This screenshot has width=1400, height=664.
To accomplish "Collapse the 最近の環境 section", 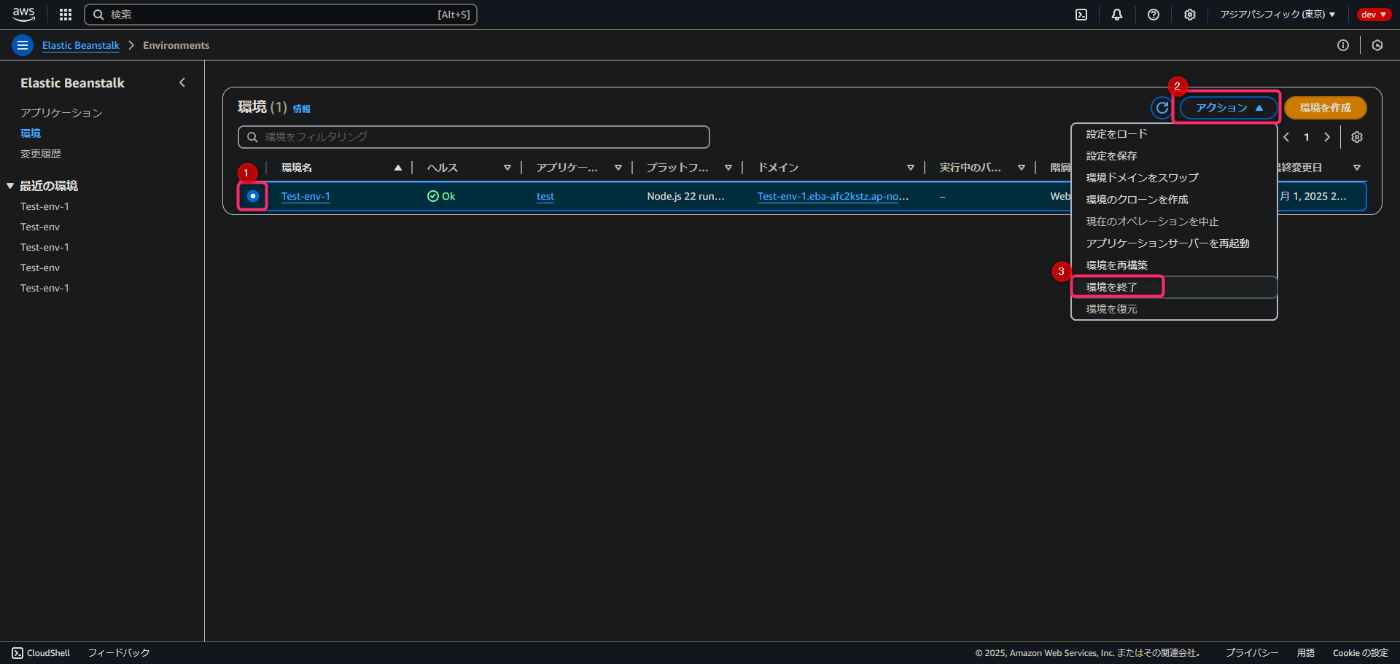I will point(10,186).
